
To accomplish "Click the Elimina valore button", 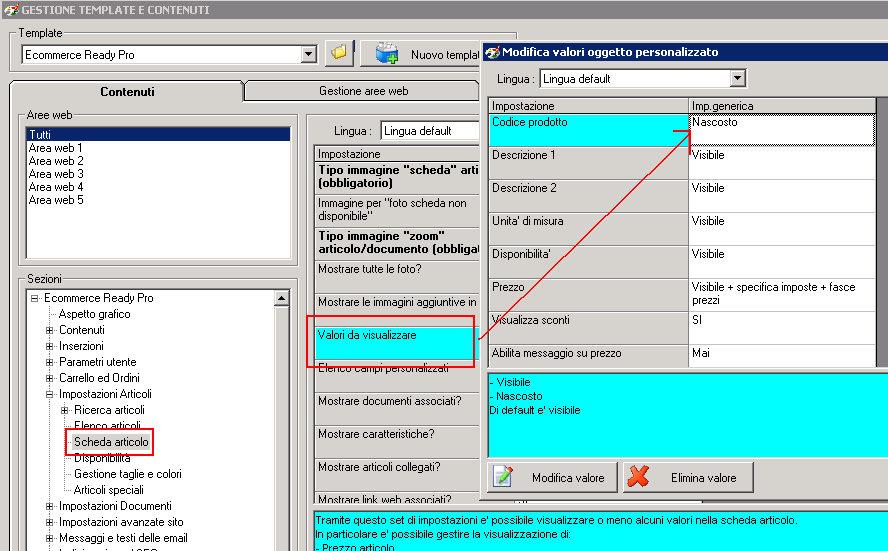I will (x=688, y=477).
